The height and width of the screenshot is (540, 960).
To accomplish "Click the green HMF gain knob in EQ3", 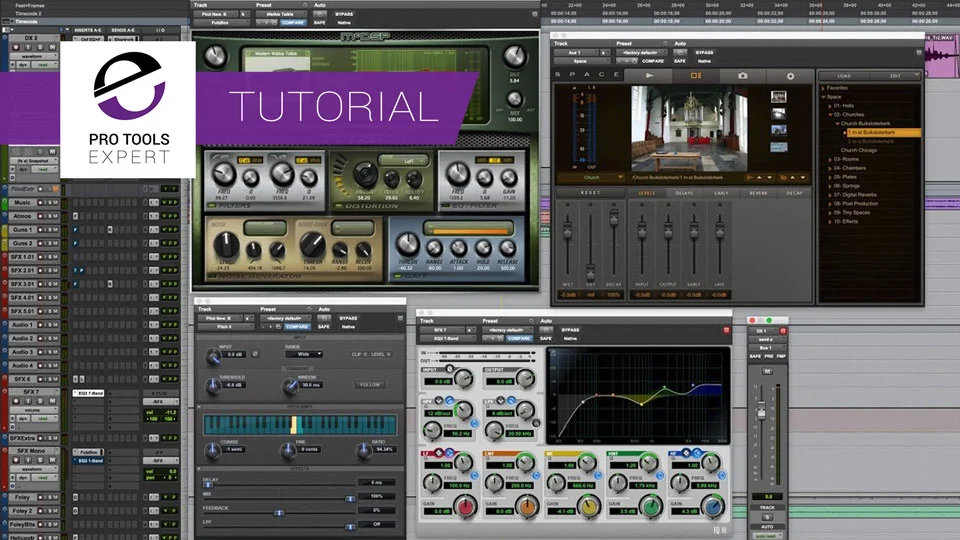I will [651, 507].
